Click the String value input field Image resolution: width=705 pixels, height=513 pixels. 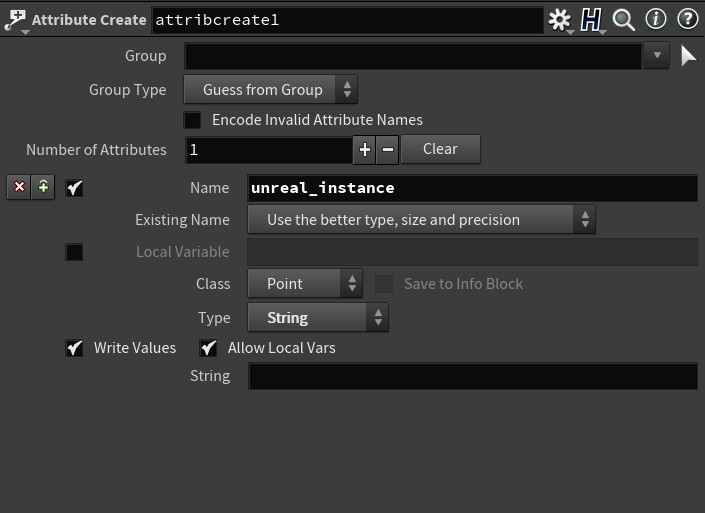[x=473, y=376]
